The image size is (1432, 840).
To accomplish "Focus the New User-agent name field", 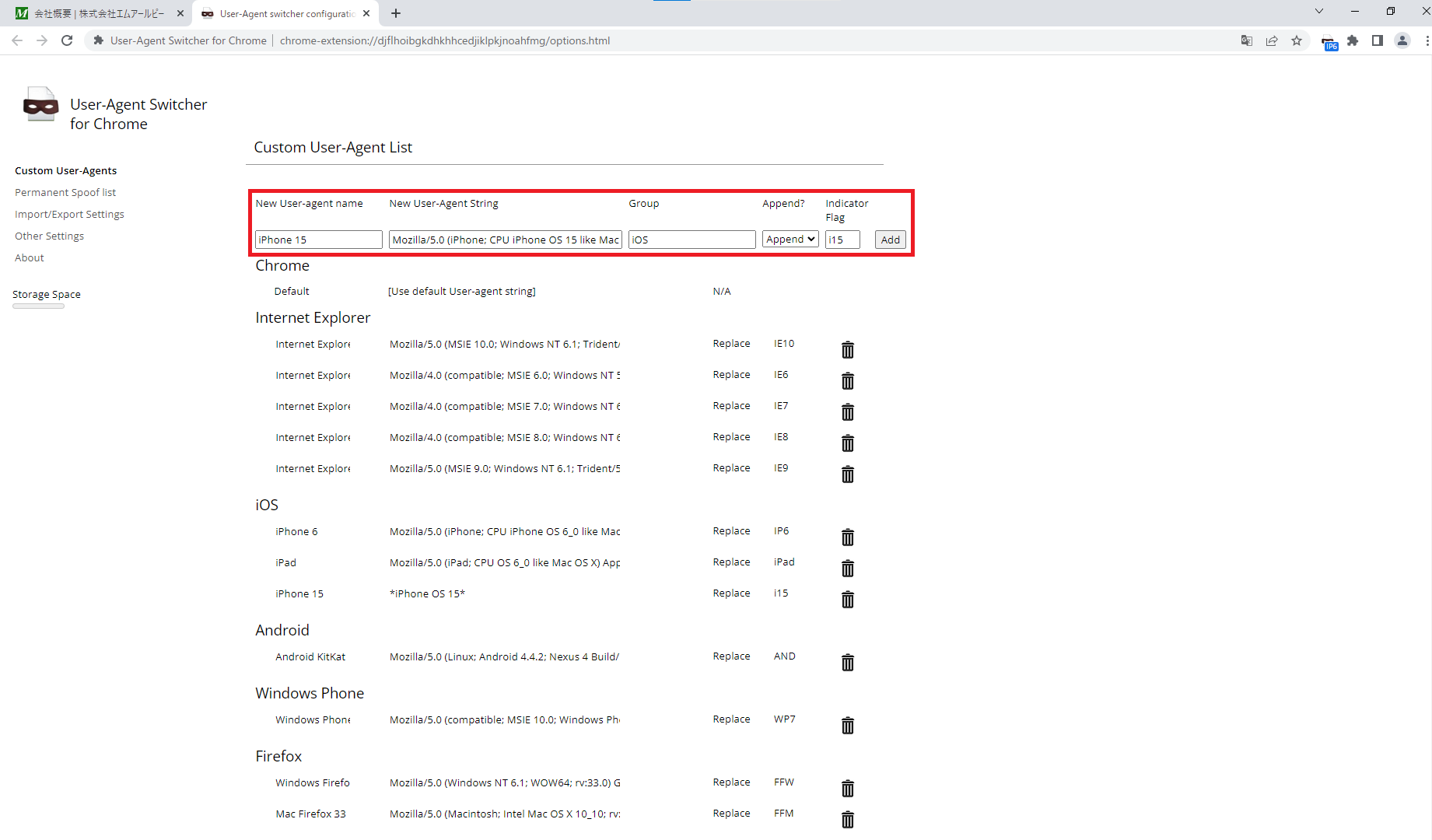I will tap(319, 240).
